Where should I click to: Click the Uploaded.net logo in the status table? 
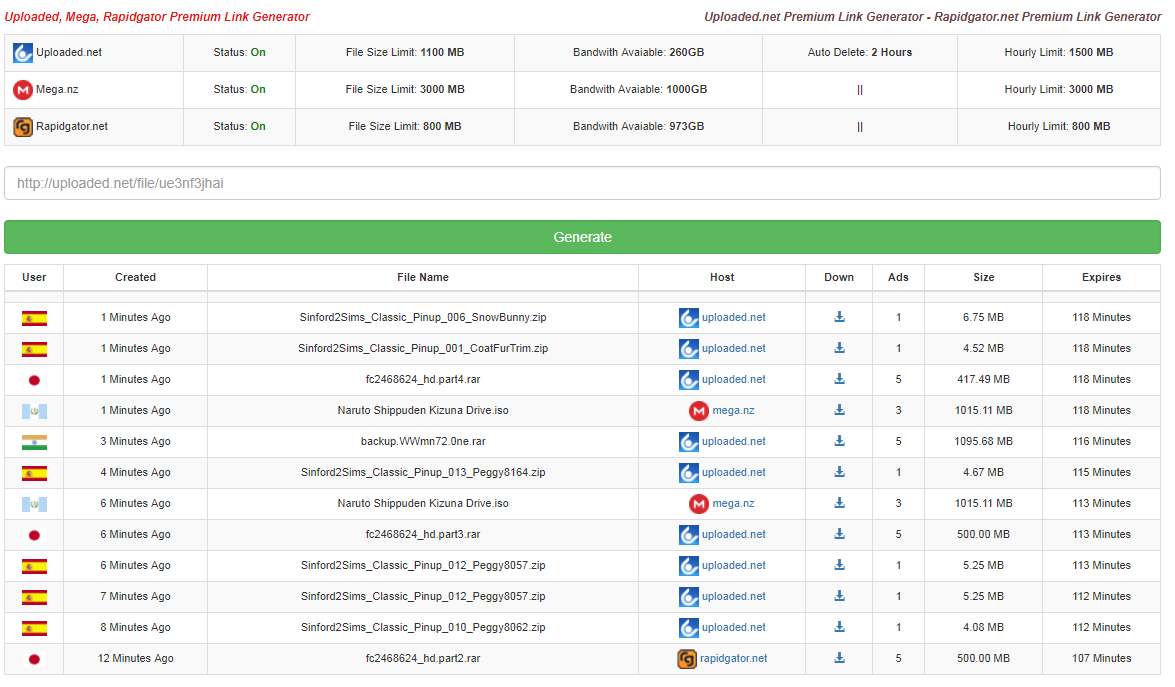pyautogui.click(x=23, y=52)
